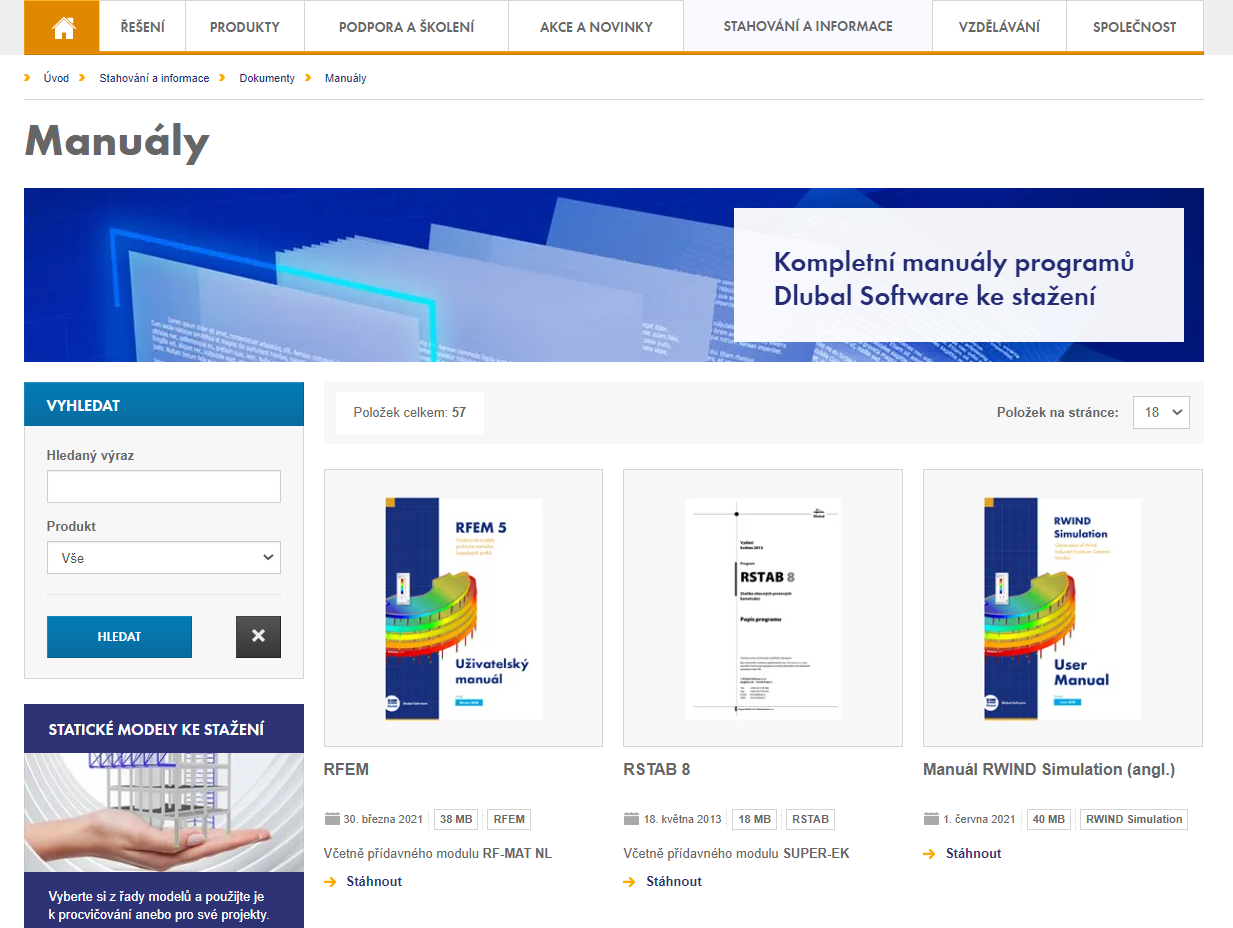The width and height of the screenshot is (1233, 928).
Task: Click inside the Hledaný výraz input field
Action: tap(163, 486)
